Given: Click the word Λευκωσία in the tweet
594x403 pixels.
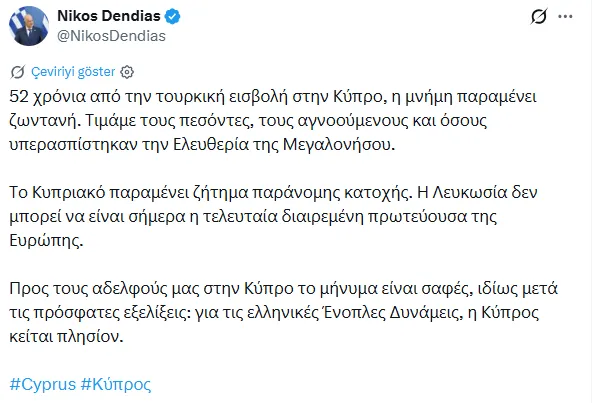Looking at the screenshot, I should pos(470,193).
